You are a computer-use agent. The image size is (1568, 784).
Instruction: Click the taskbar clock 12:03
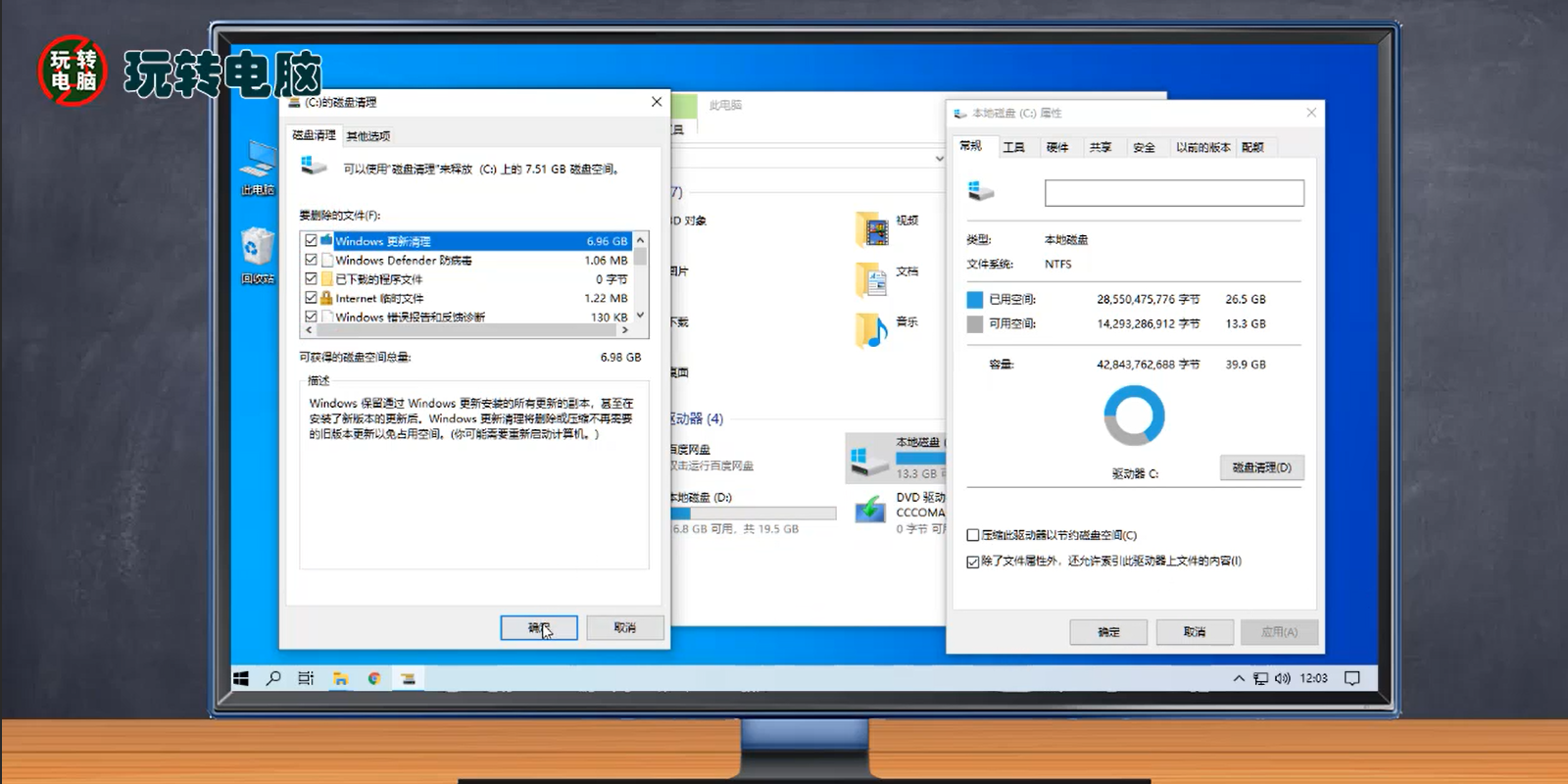click(1313, 678)
